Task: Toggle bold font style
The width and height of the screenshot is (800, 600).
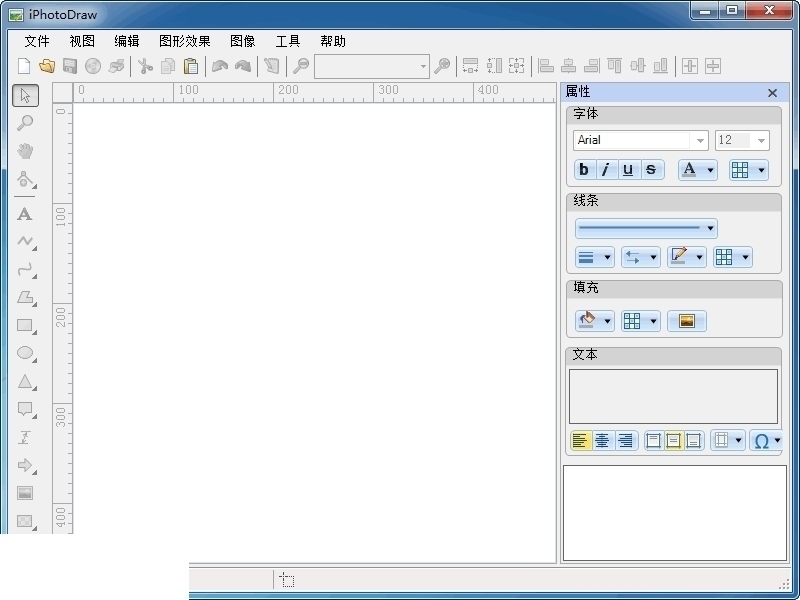Action: [x=584, y=170]
